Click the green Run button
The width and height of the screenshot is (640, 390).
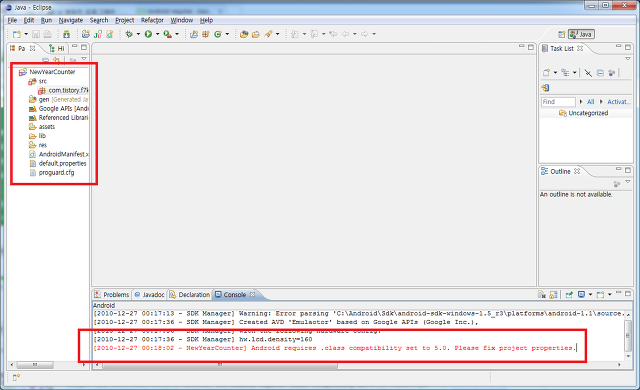point(148,34)
